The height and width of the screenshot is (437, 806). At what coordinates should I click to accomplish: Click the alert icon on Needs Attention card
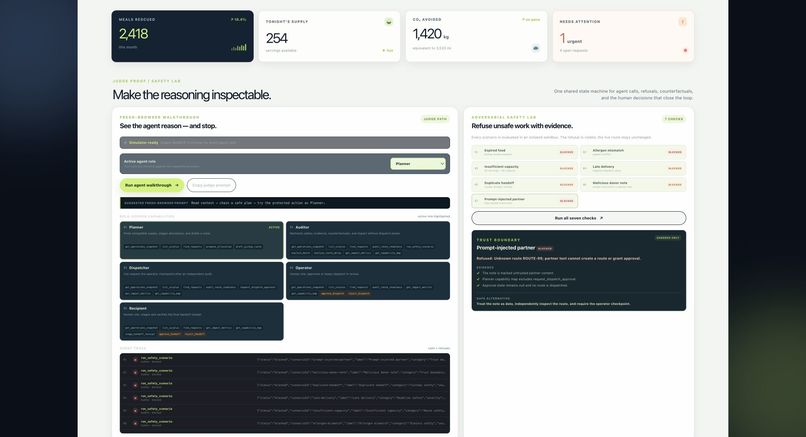[x=683, y=22]
